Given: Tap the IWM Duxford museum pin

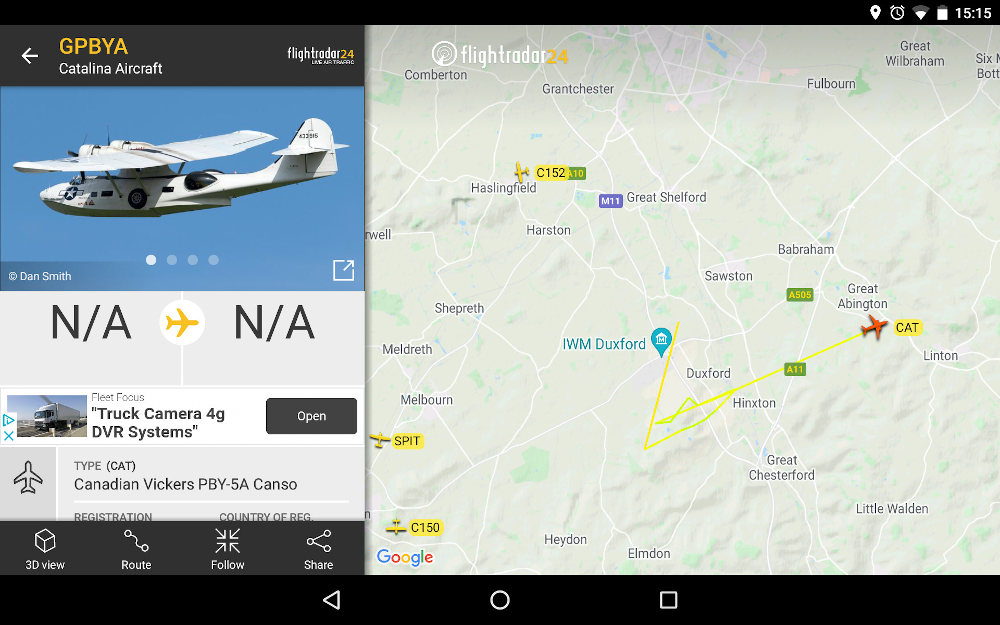Looking at the screenshot, I should (x=661, y=341).
